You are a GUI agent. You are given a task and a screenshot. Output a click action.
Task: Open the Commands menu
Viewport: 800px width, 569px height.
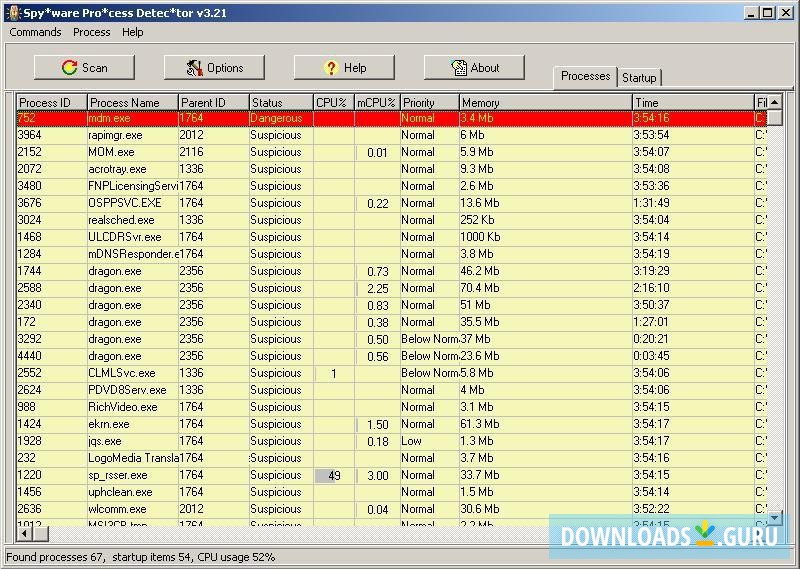click(35, 32)
